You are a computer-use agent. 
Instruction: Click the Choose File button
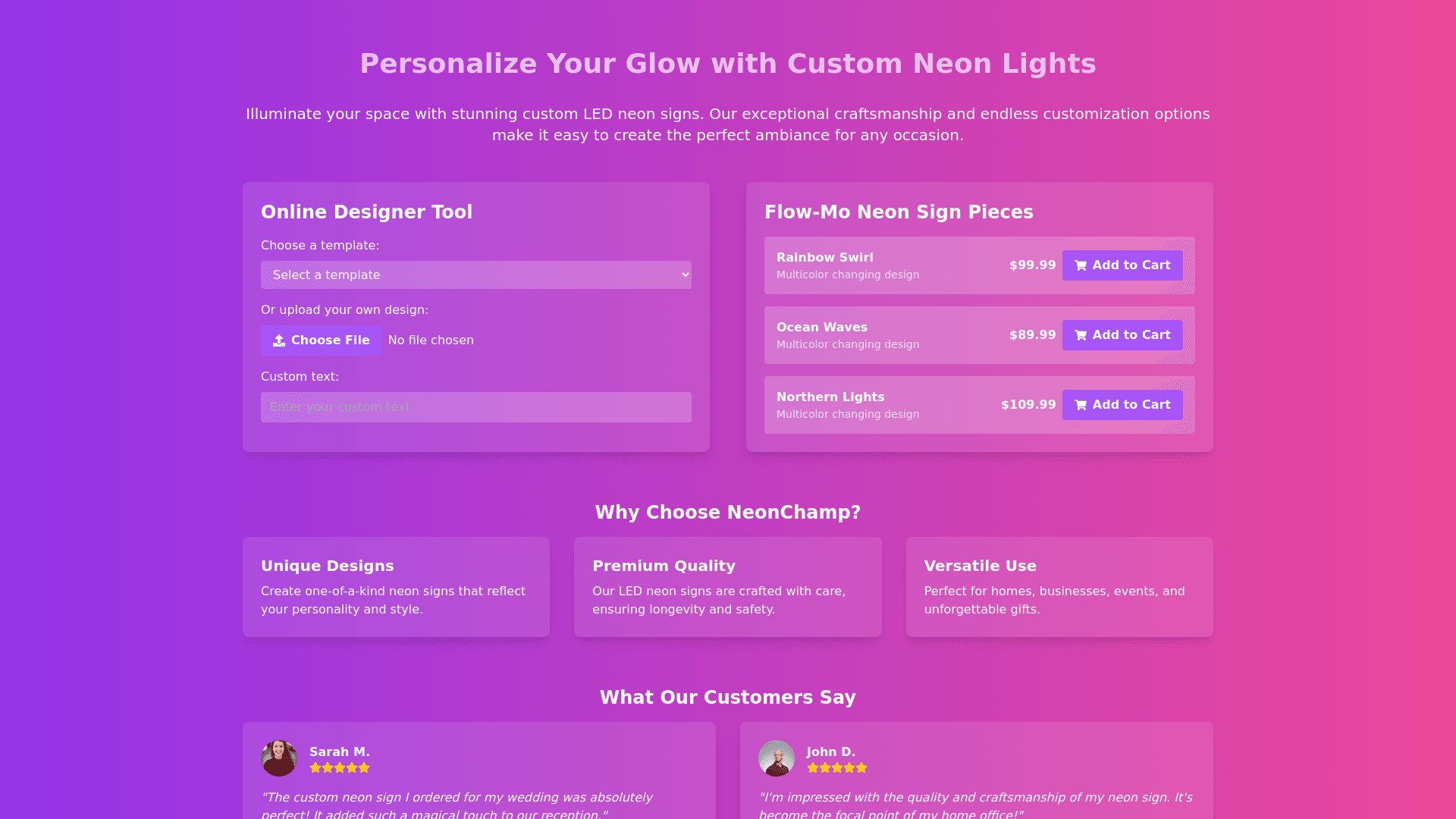pos(322,340)
